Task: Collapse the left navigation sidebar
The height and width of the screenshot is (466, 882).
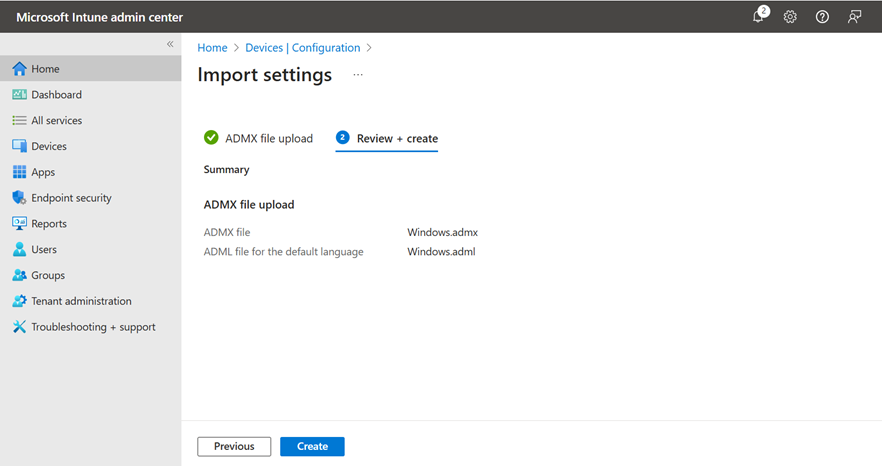Action: pyautogui.click(x=170, y=45)
